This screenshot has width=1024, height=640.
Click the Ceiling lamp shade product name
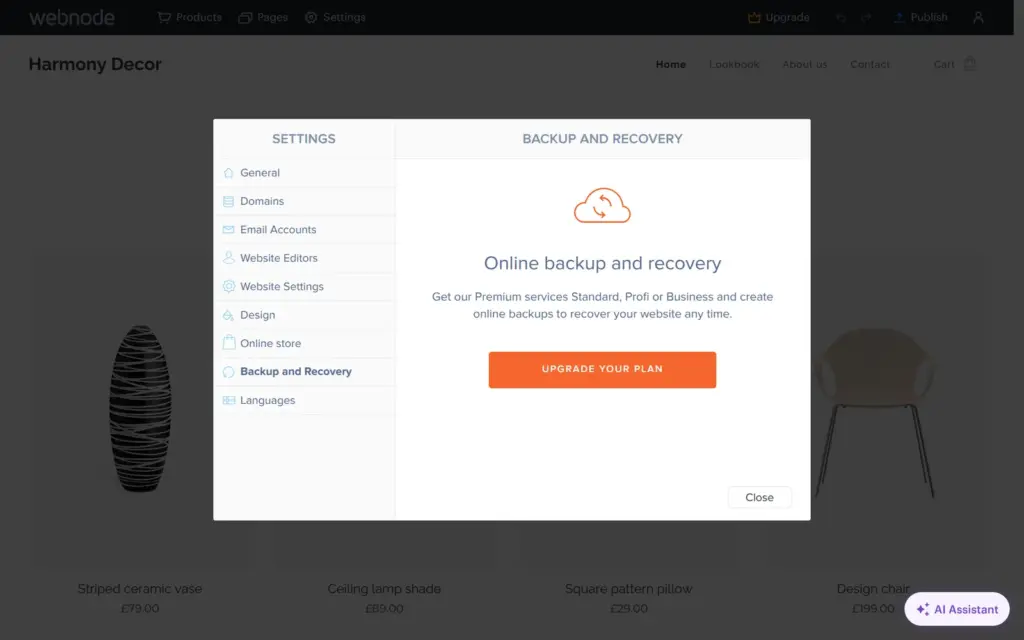[x=384, y=588]
